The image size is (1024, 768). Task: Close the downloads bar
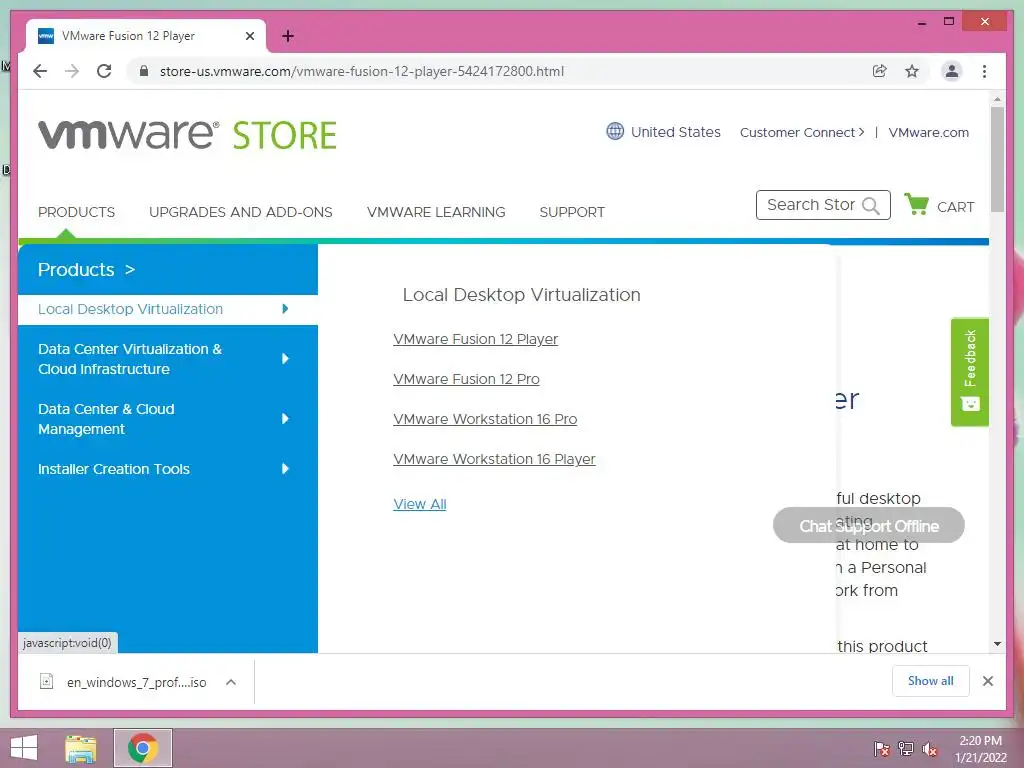987,681
